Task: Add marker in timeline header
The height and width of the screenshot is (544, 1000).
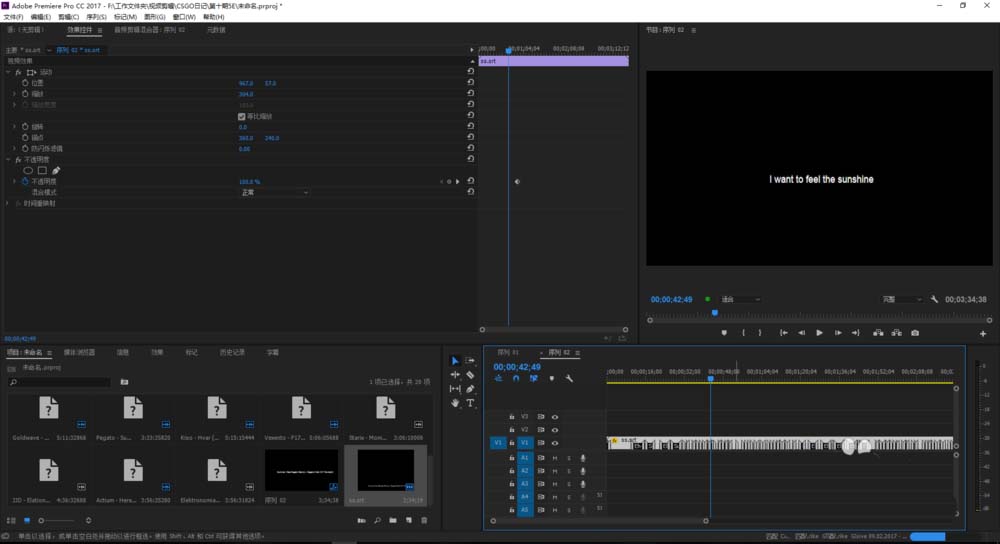Action: (552, 379)
